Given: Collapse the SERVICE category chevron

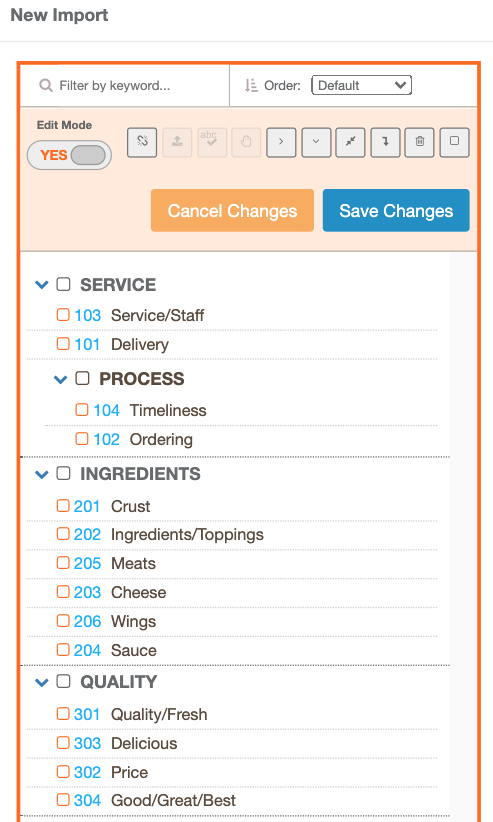Looking at the screenshot, I should point(42,285).
